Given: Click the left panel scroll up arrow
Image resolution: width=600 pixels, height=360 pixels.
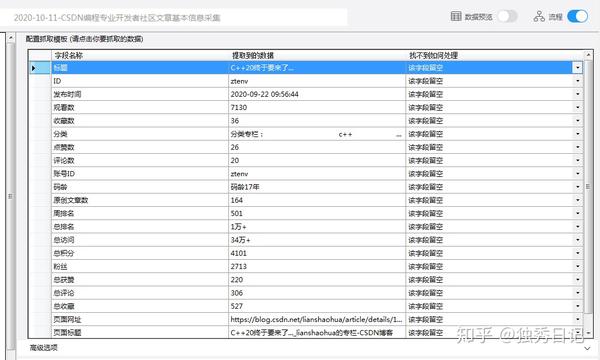Looking at the screenshot, I should 11,37.
